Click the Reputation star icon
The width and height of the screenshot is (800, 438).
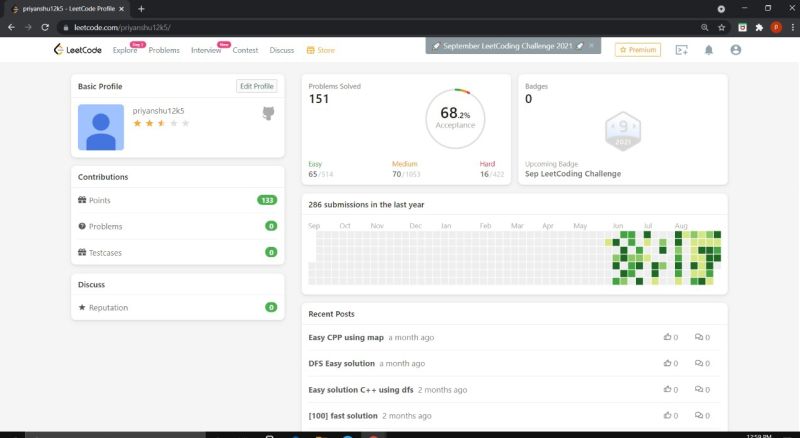pos(82,307)
